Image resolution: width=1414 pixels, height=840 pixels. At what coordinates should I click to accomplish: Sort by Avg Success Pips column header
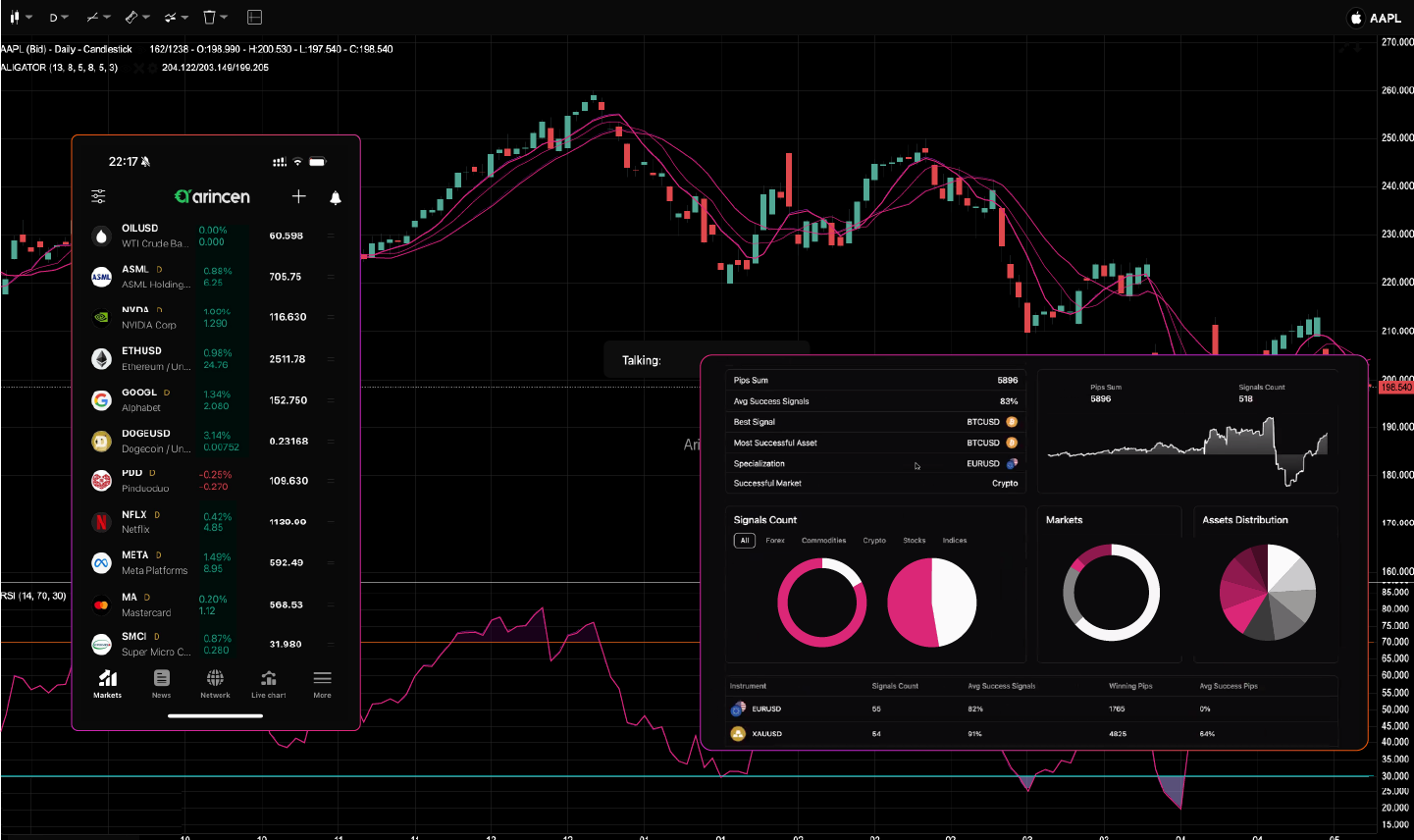[1229, 686]
